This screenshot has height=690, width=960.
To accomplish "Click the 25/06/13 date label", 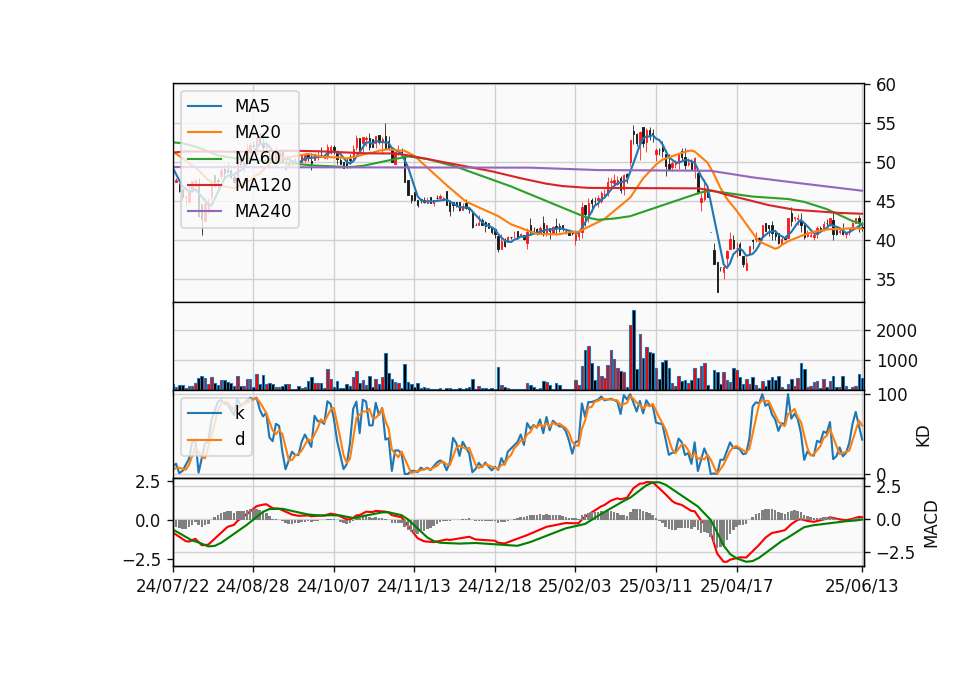I will (x=861, y=586).
